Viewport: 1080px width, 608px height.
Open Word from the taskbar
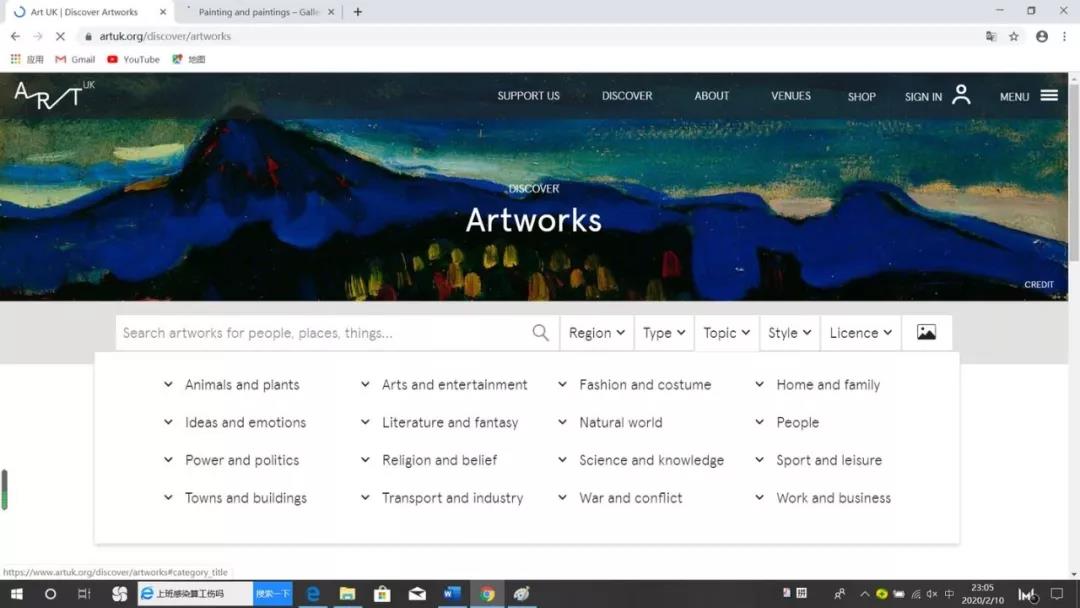point(451,594)
